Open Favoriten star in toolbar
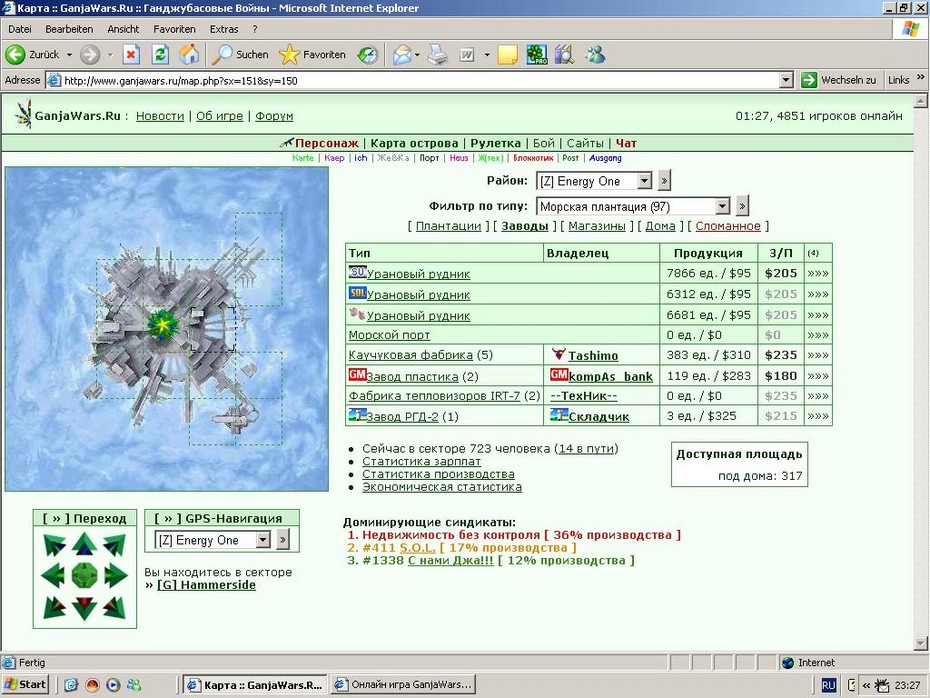 coord(313,55)
